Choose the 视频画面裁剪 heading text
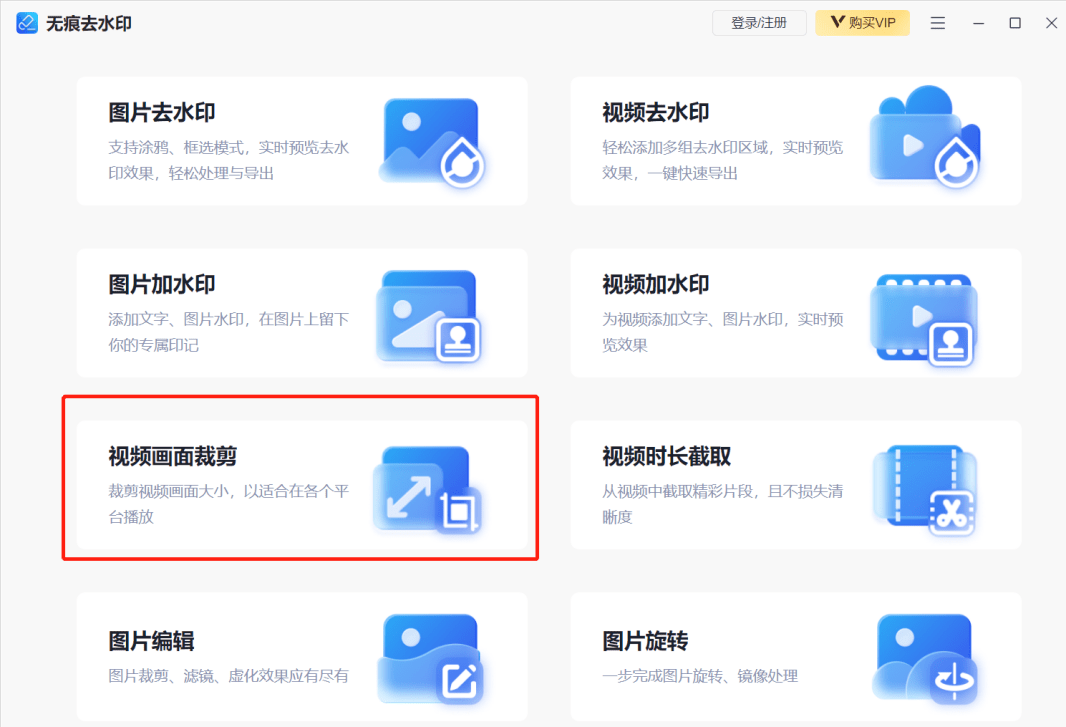This screenshot has height=727, width=1066. tap(173, 456)
